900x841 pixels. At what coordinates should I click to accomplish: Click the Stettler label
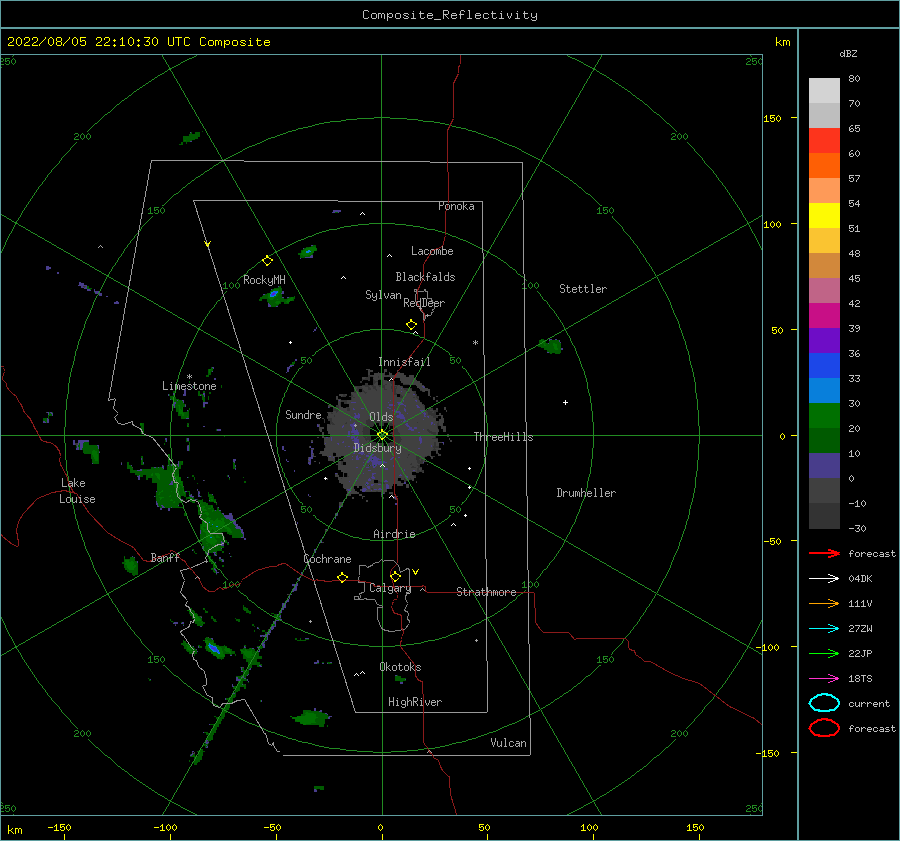tap(583, 289)
